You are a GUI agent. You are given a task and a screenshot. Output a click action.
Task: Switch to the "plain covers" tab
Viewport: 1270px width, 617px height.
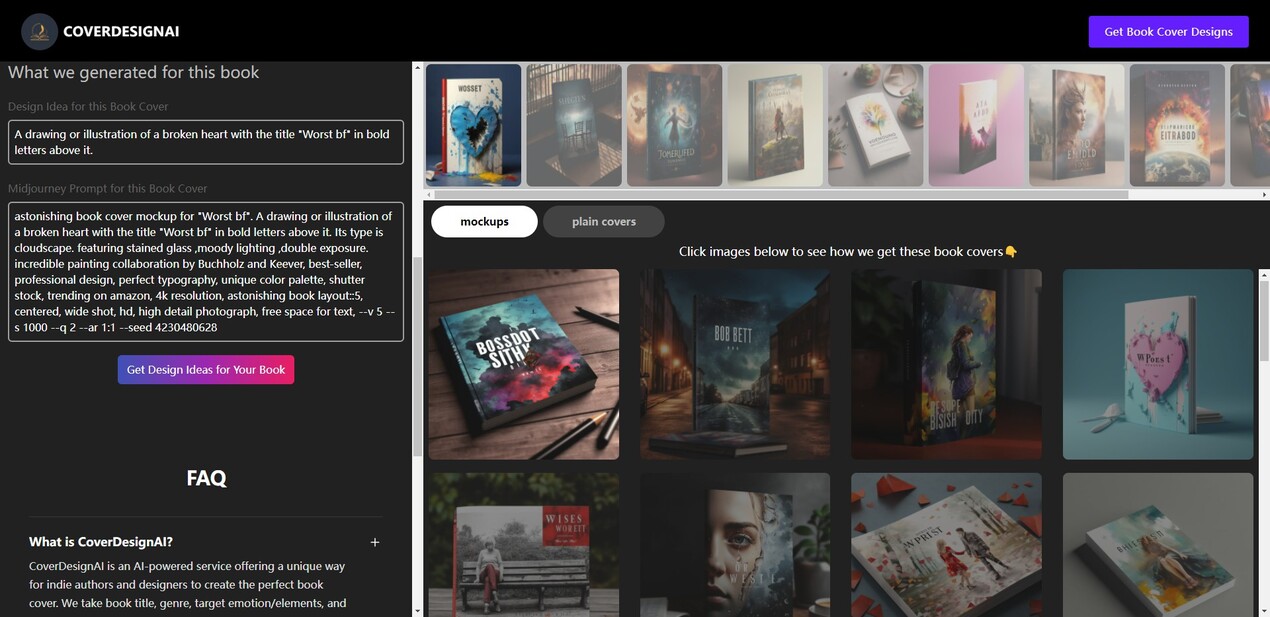coord(604,222)
